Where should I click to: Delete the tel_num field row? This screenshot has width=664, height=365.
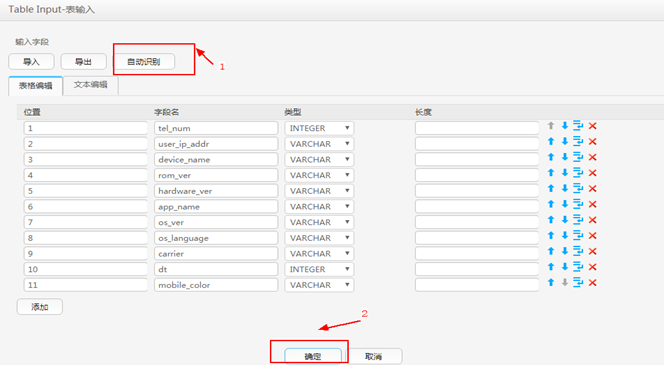pyautogui.click(x=592, y=126)
